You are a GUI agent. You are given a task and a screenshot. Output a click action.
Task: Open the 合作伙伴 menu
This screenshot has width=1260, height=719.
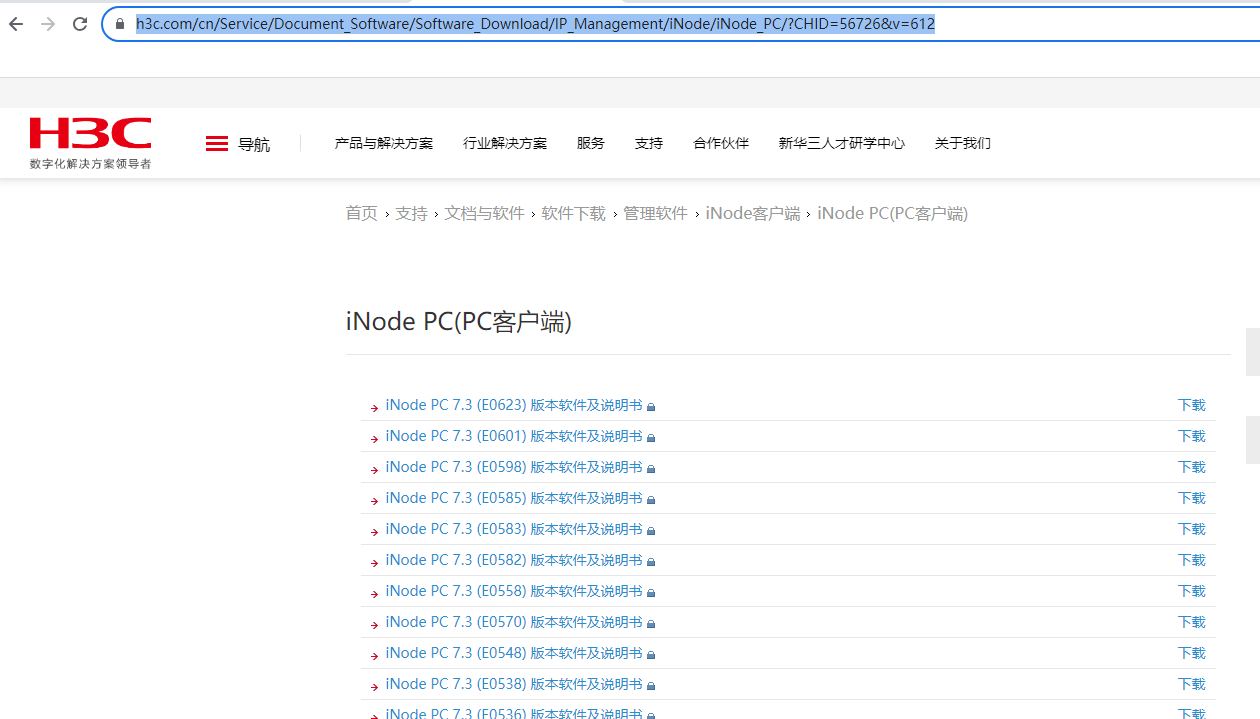point(721,143)
